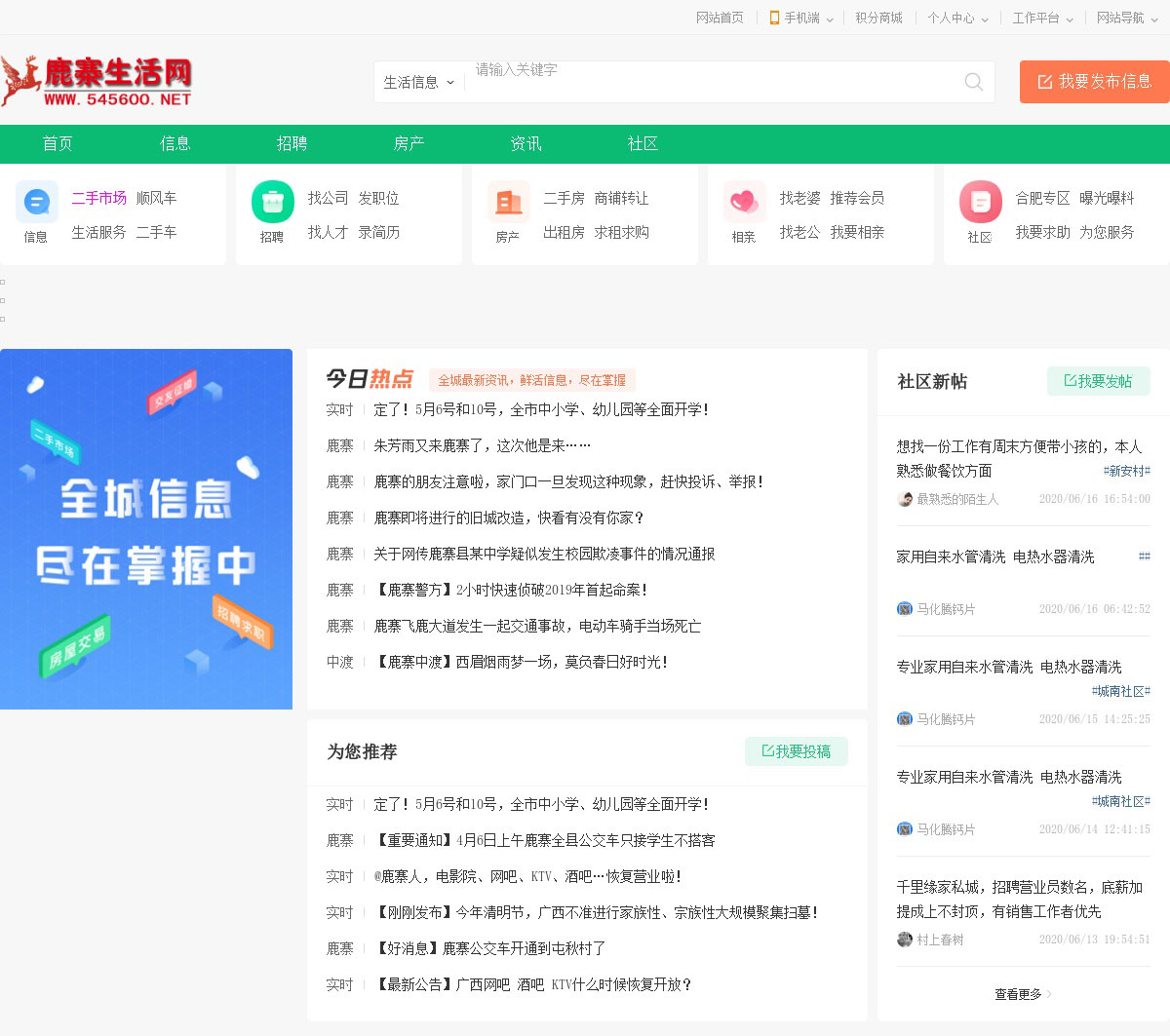Click the magnifier search icon
Screen dimensions: 1170x1036
[x=973, y=82]
